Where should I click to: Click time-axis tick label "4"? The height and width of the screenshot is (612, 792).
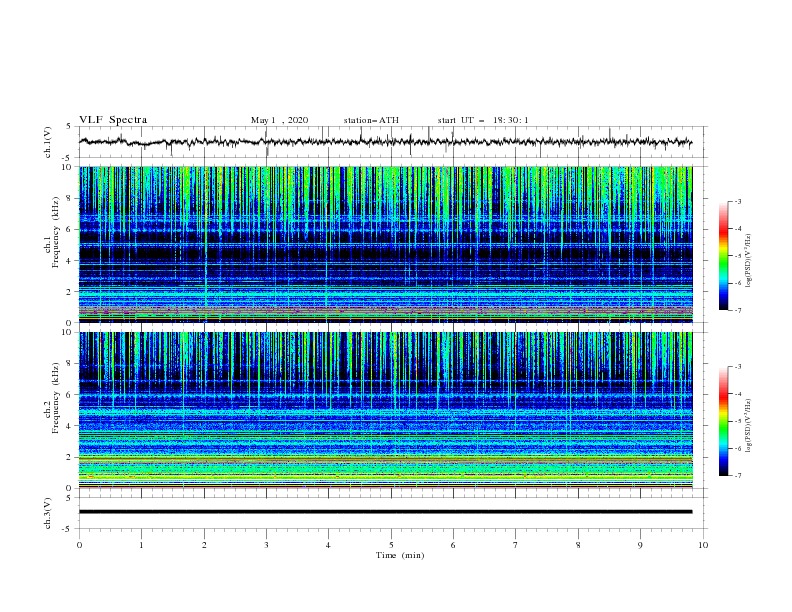[x=329, y=545]
